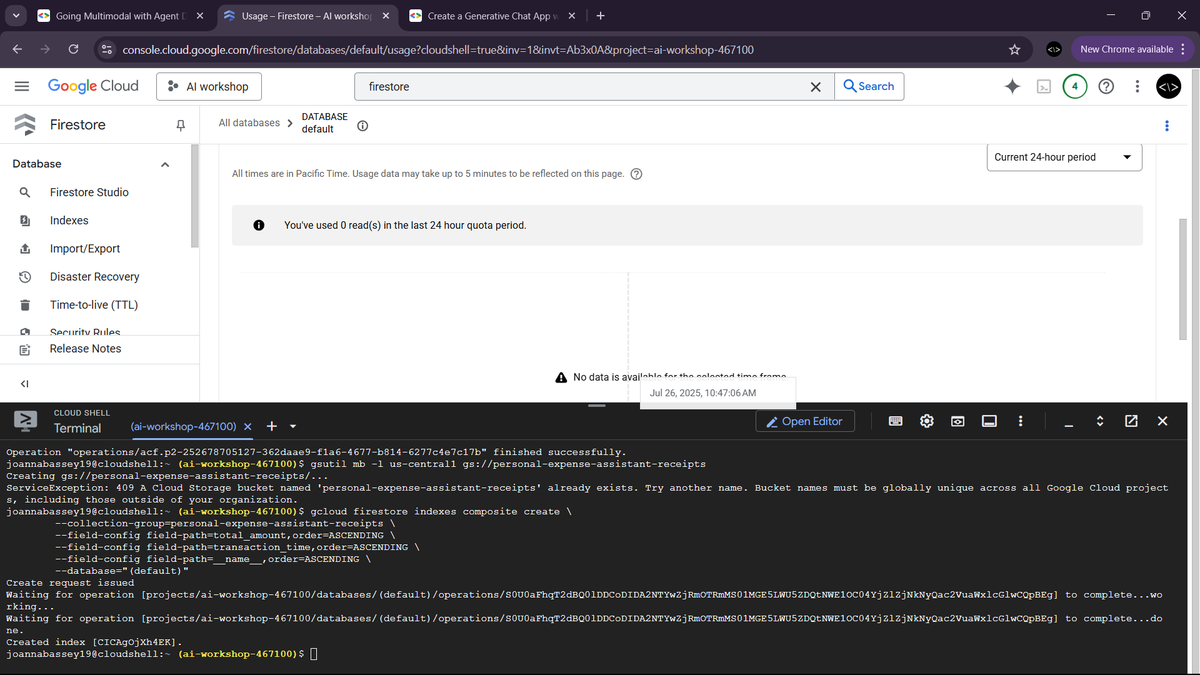Pin Firestore in the navigation menu
This screenshot has height=675, width=1200.
point(180,125)
